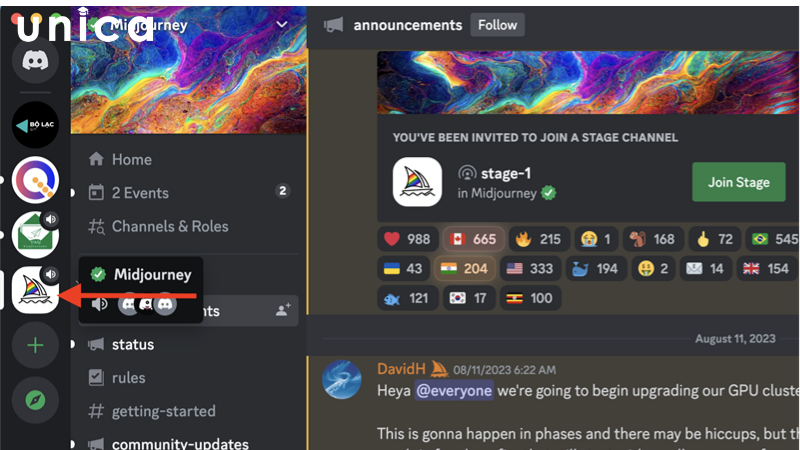Screen dimensions: 800x450
Task: Open Discord home direct messages icon
Action: click(x=35, y=60)
